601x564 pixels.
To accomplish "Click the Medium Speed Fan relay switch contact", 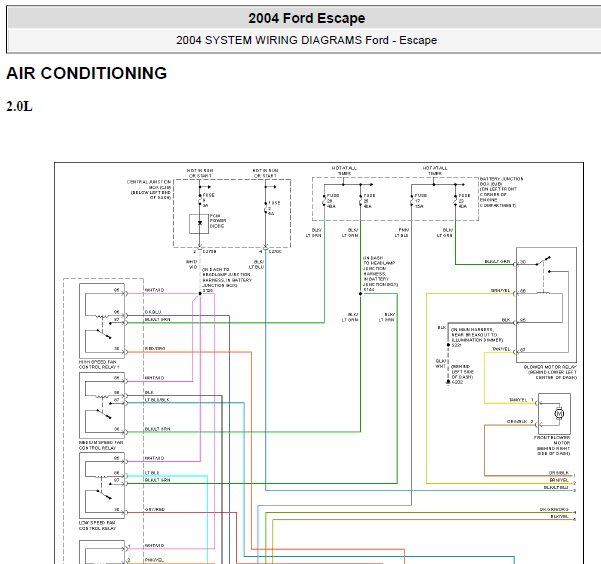I will 104,414.
